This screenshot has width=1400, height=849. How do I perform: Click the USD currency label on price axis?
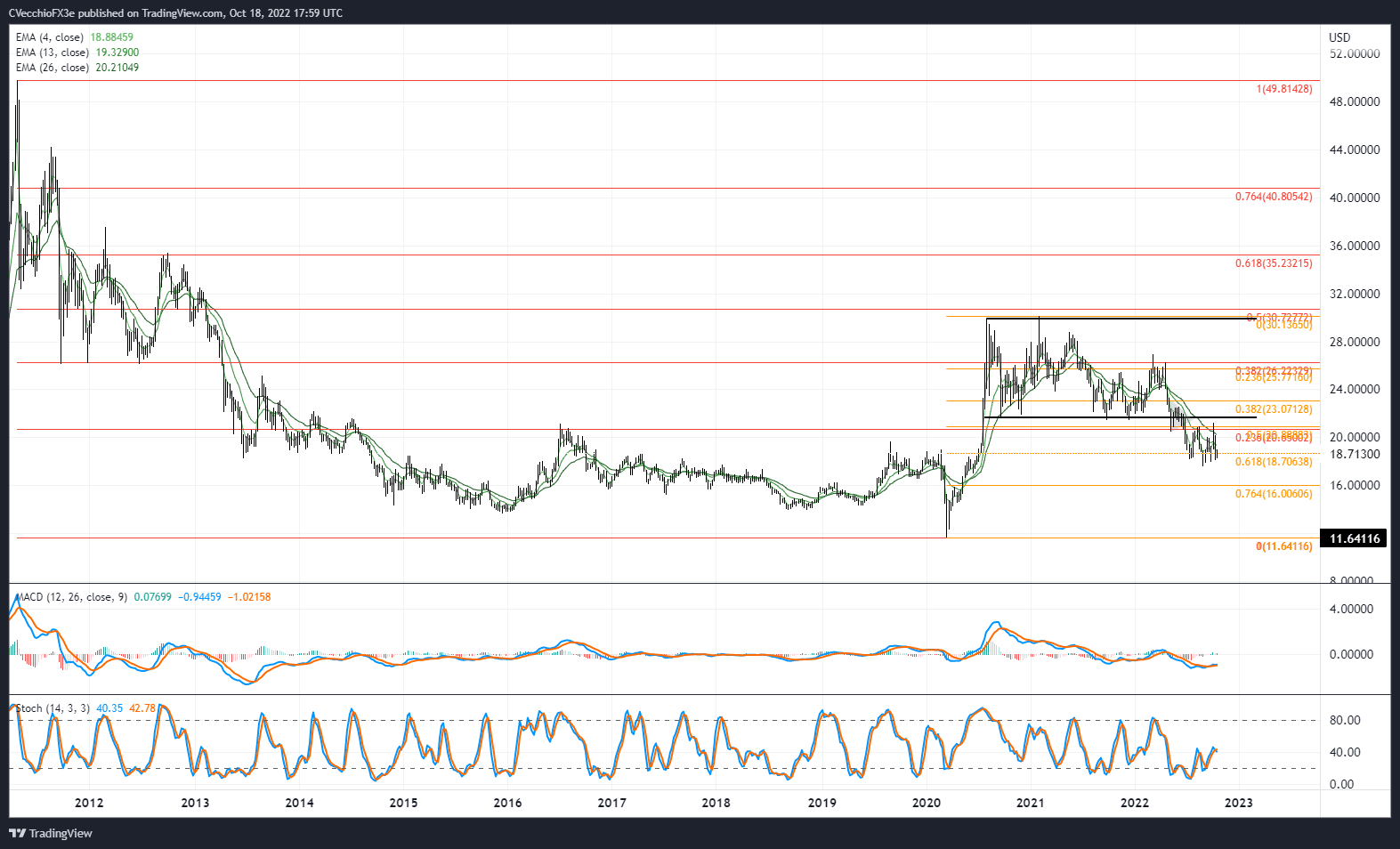1339,37
